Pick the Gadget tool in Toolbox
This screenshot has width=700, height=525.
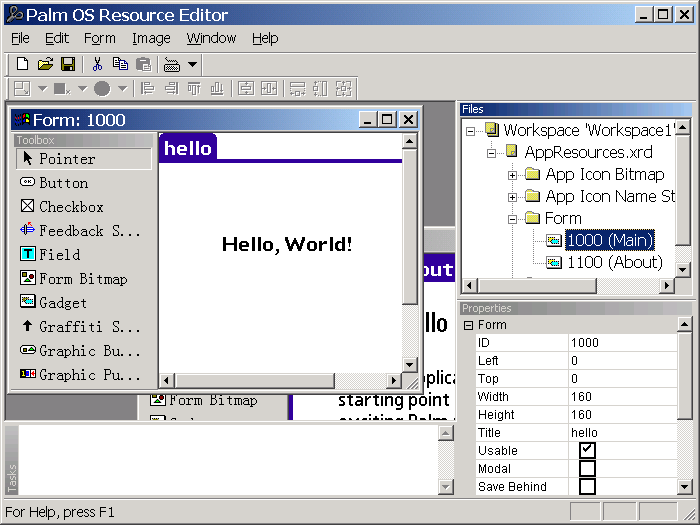tap(62, 303)
